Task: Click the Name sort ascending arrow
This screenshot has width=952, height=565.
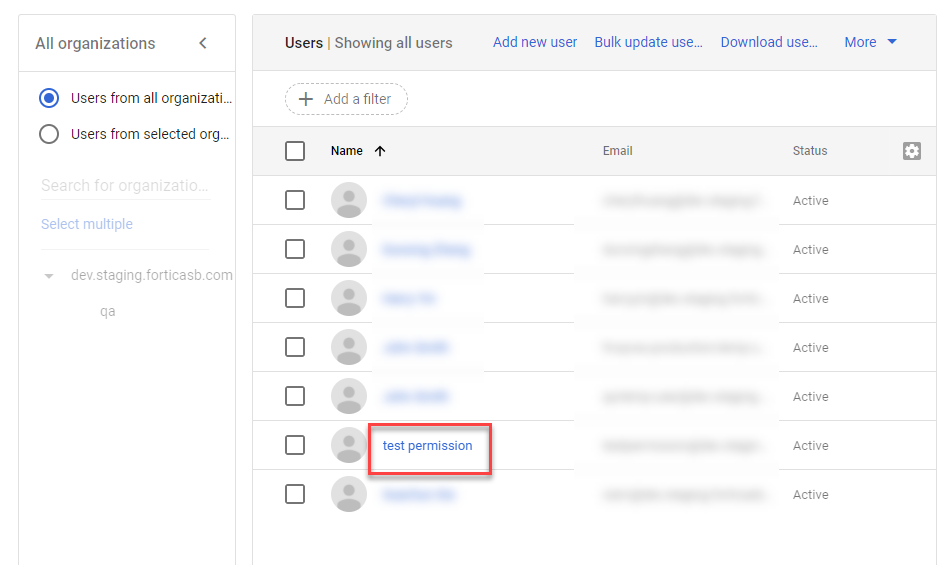Action: point(380,151)
